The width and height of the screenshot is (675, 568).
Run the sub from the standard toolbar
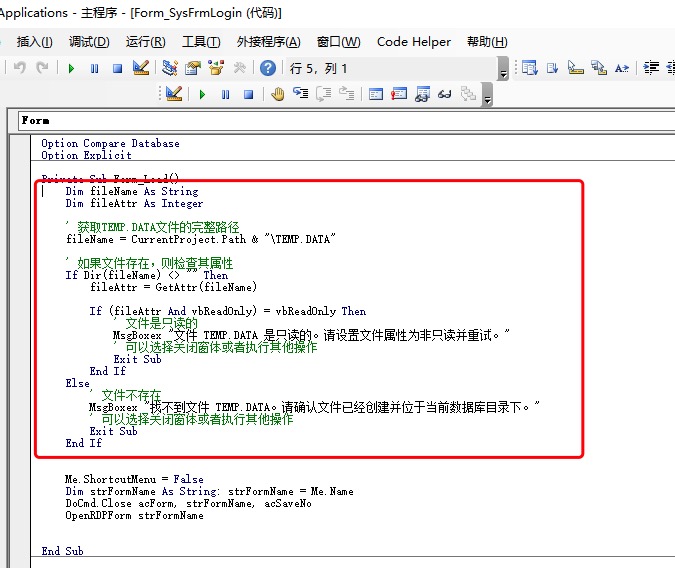coord(71,68)
